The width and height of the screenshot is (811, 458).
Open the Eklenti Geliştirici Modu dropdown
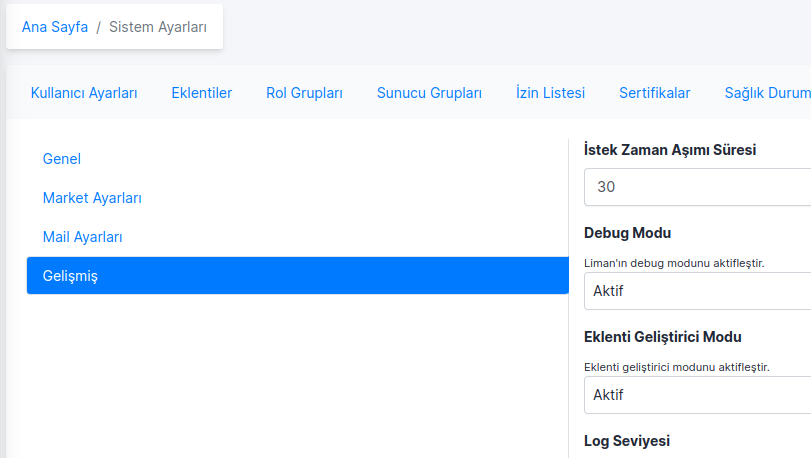click(x=697, y=395)
